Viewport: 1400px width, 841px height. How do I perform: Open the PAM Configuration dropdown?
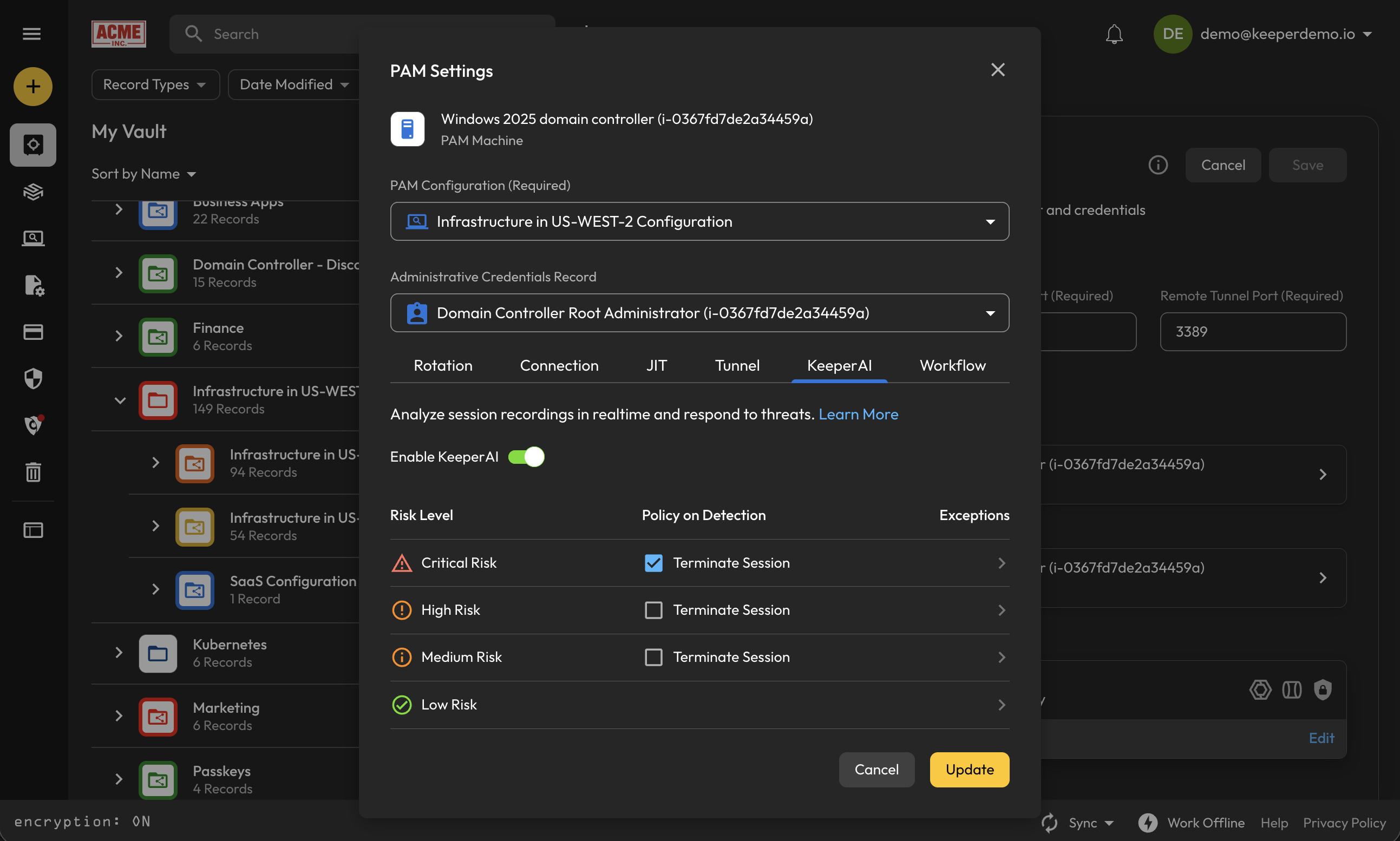[699, 221]
